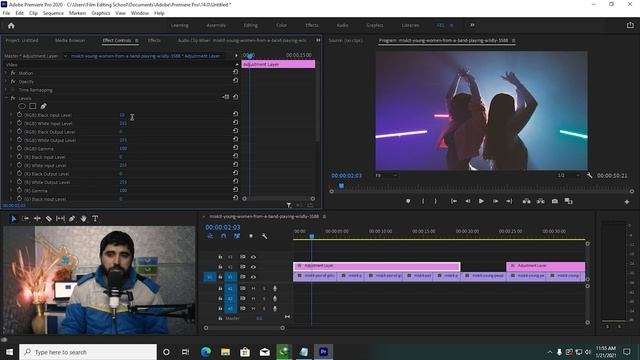This screenshot has width=640, height=360.
Task: Step back one frame
Action: tap(468, 201)
